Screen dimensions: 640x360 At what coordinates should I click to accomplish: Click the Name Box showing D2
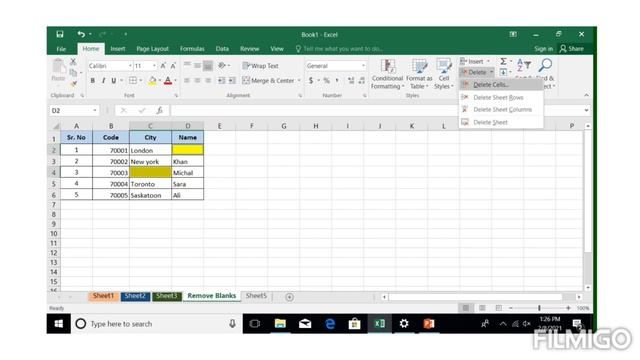74,111
